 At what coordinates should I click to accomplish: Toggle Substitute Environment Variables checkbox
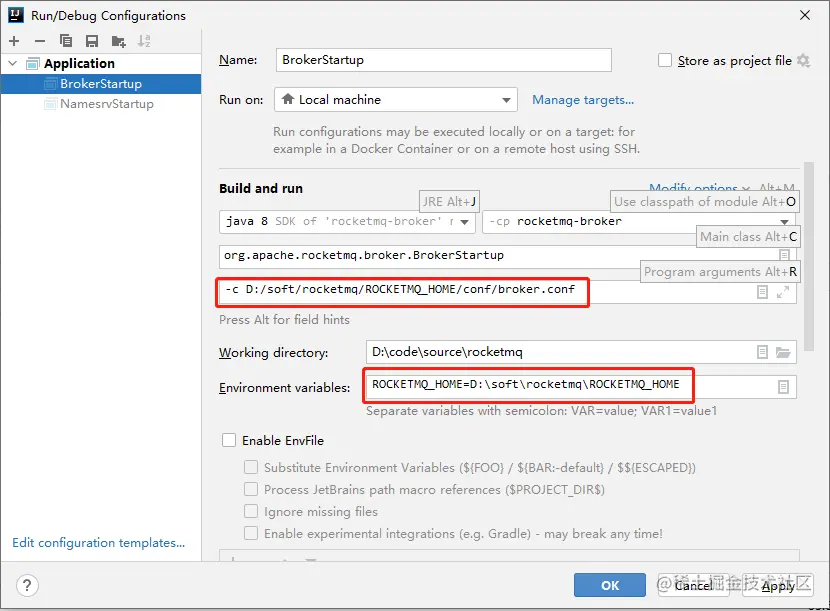[251, 467]
